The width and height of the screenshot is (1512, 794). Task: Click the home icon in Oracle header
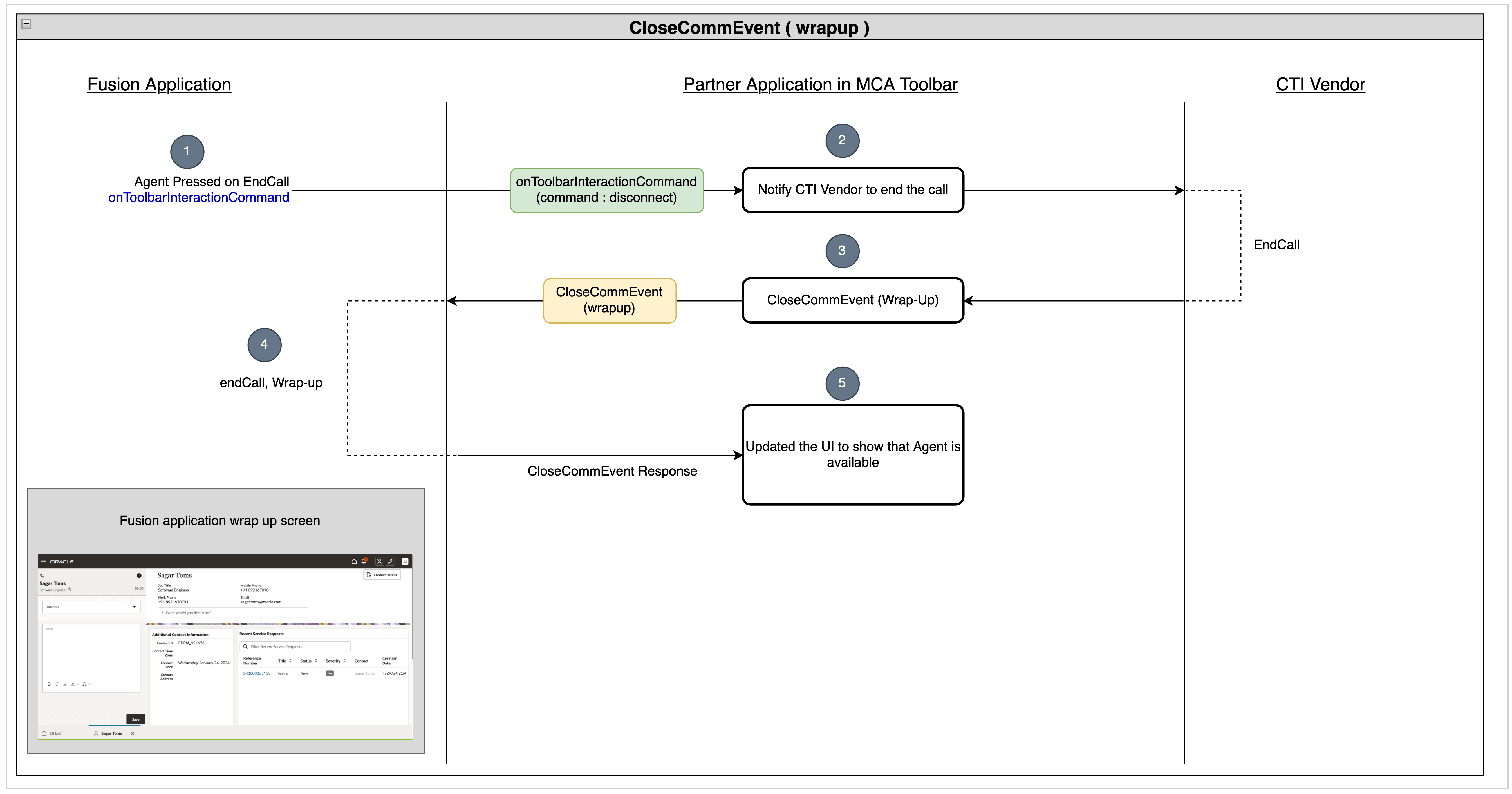[354, 561]
